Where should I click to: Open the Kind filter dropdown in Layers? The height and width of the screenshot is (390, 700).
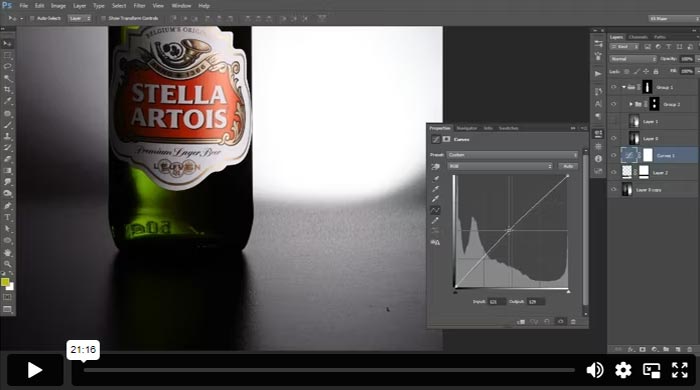[625, 46]
